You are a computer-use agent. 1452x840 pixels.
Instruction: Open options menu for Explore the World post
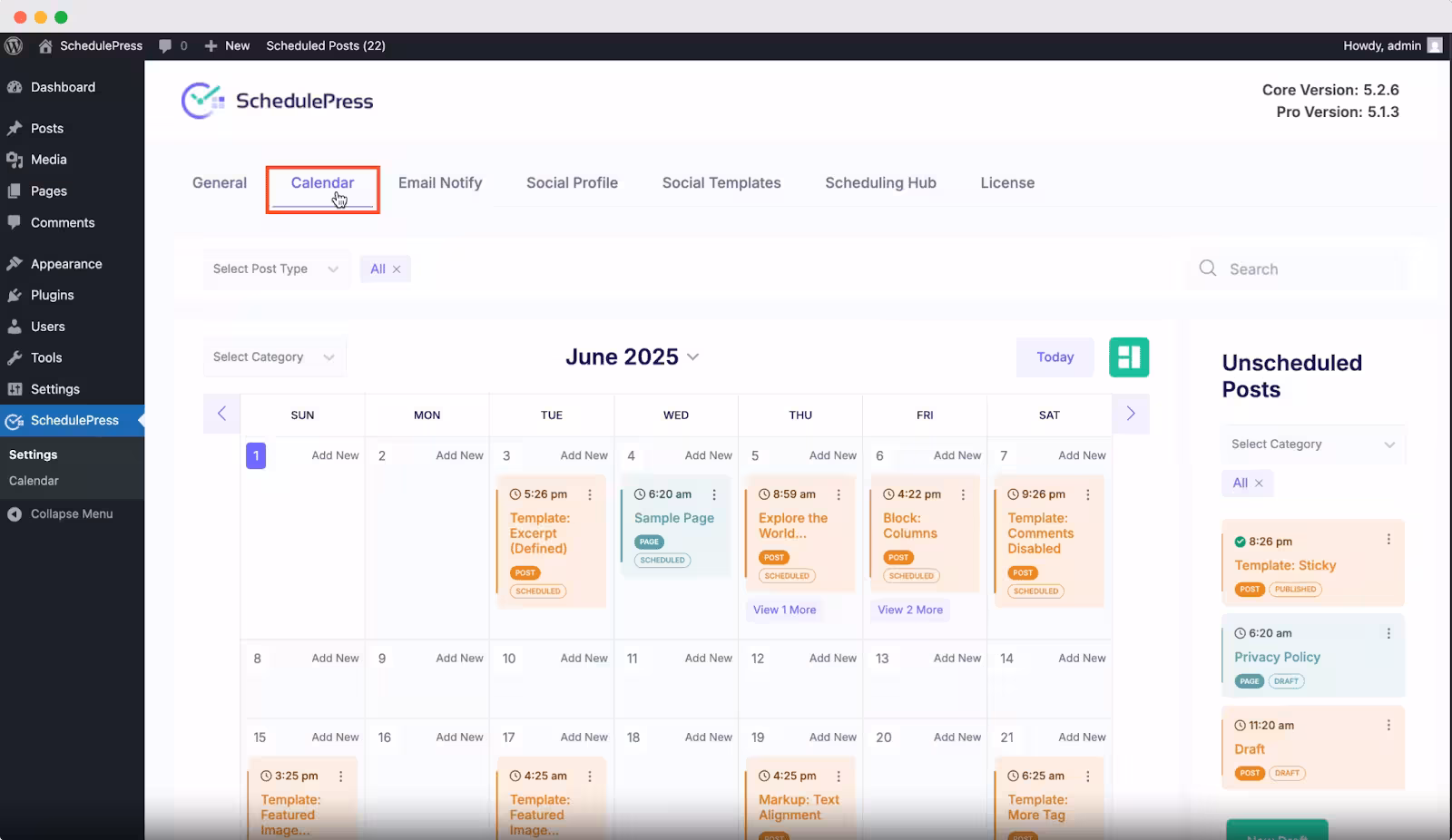839,494
